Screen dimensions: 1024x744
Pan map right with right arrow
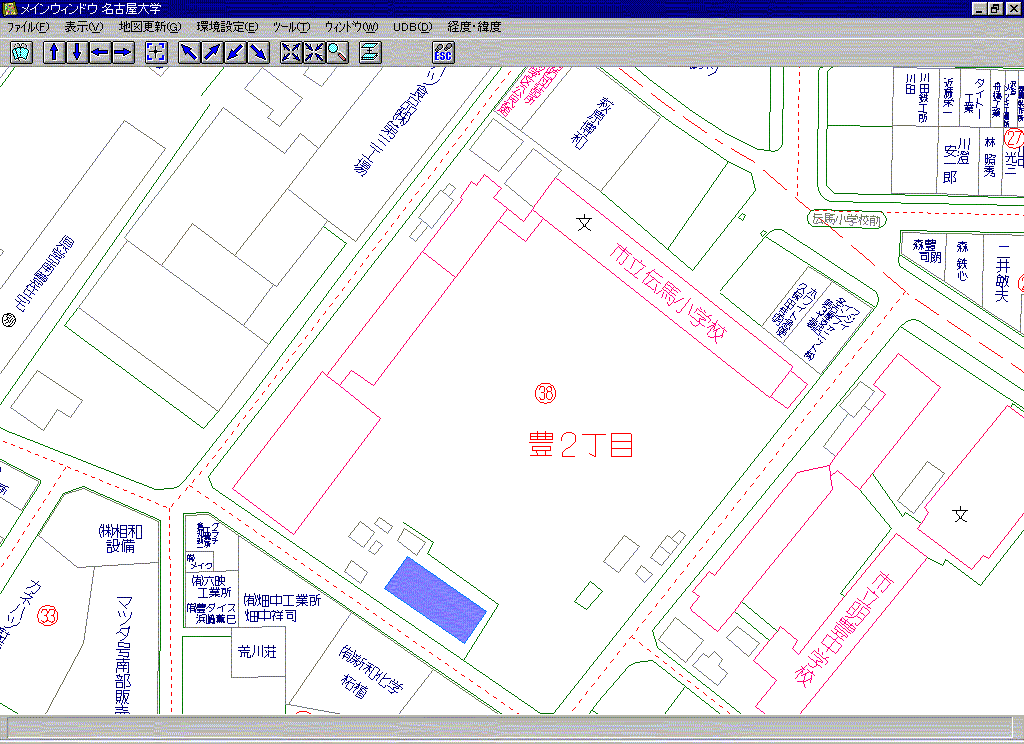[122, 53]
